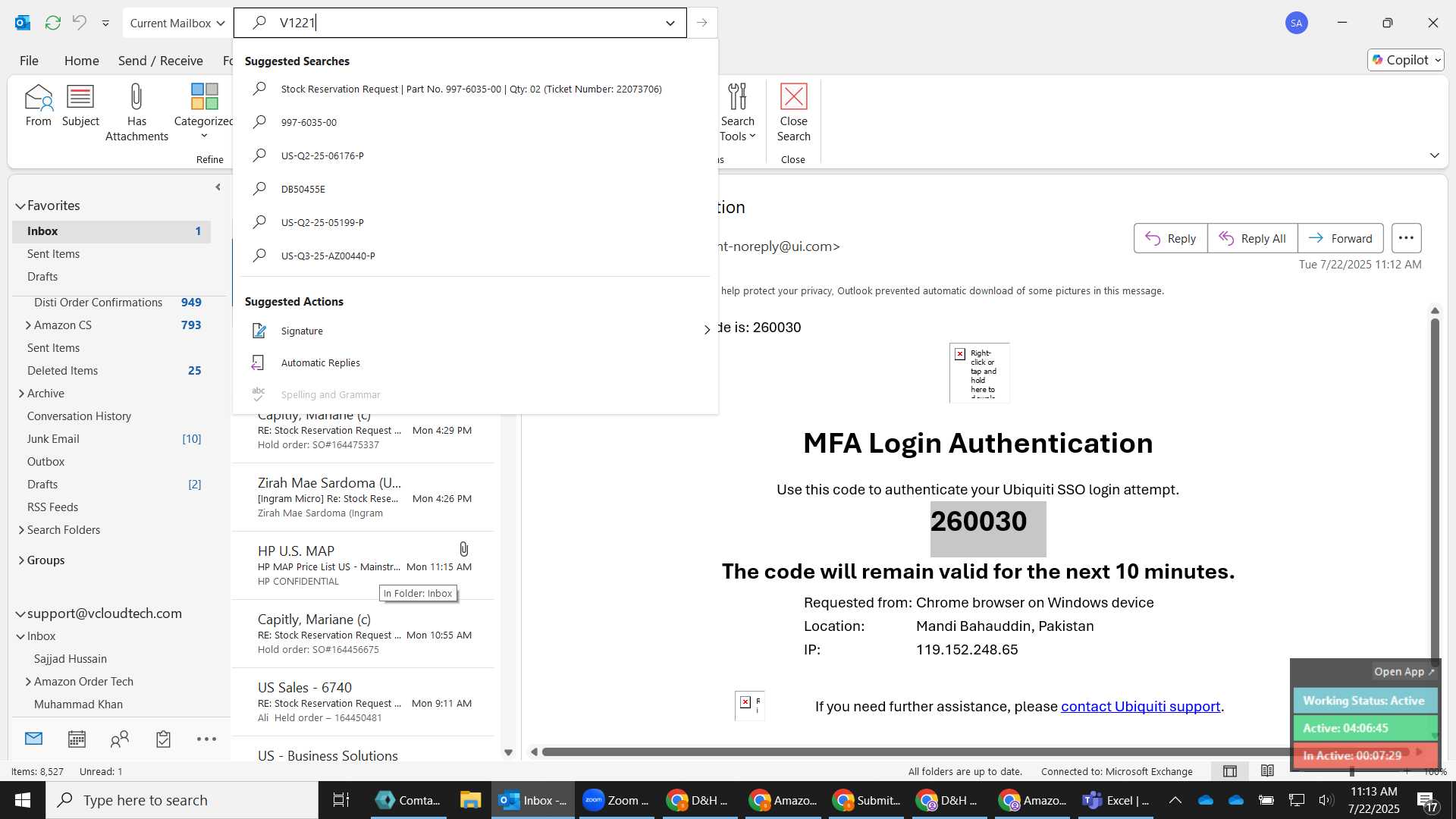The height and width of the screenshot is (819, 1456).
Task: Expand the Signature submenu arrow
Action: click(x=707, y=331)
